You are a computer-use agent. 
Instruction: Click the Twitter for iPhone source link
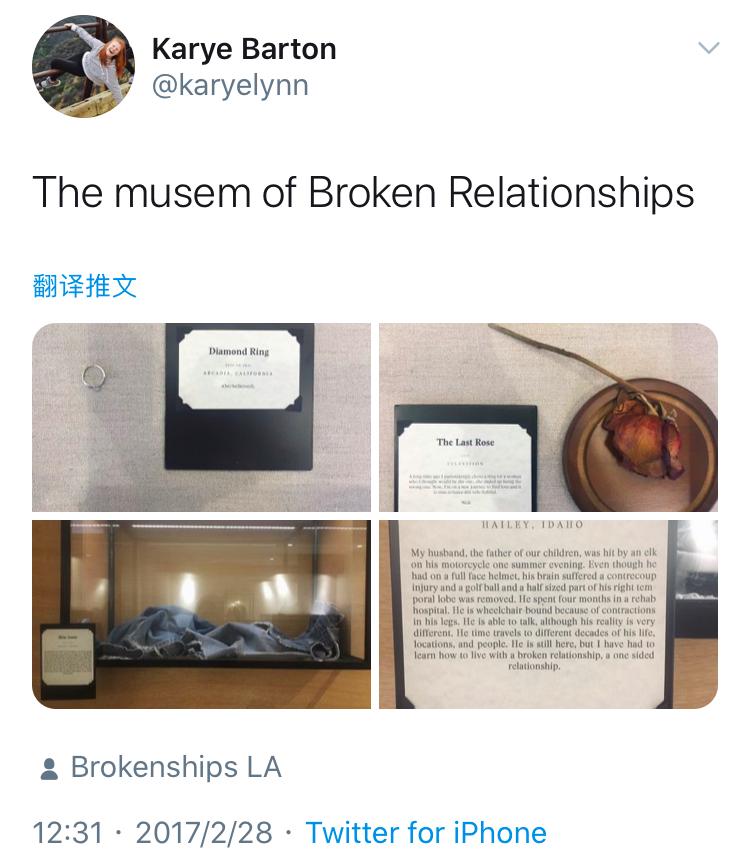click(426, 833)
